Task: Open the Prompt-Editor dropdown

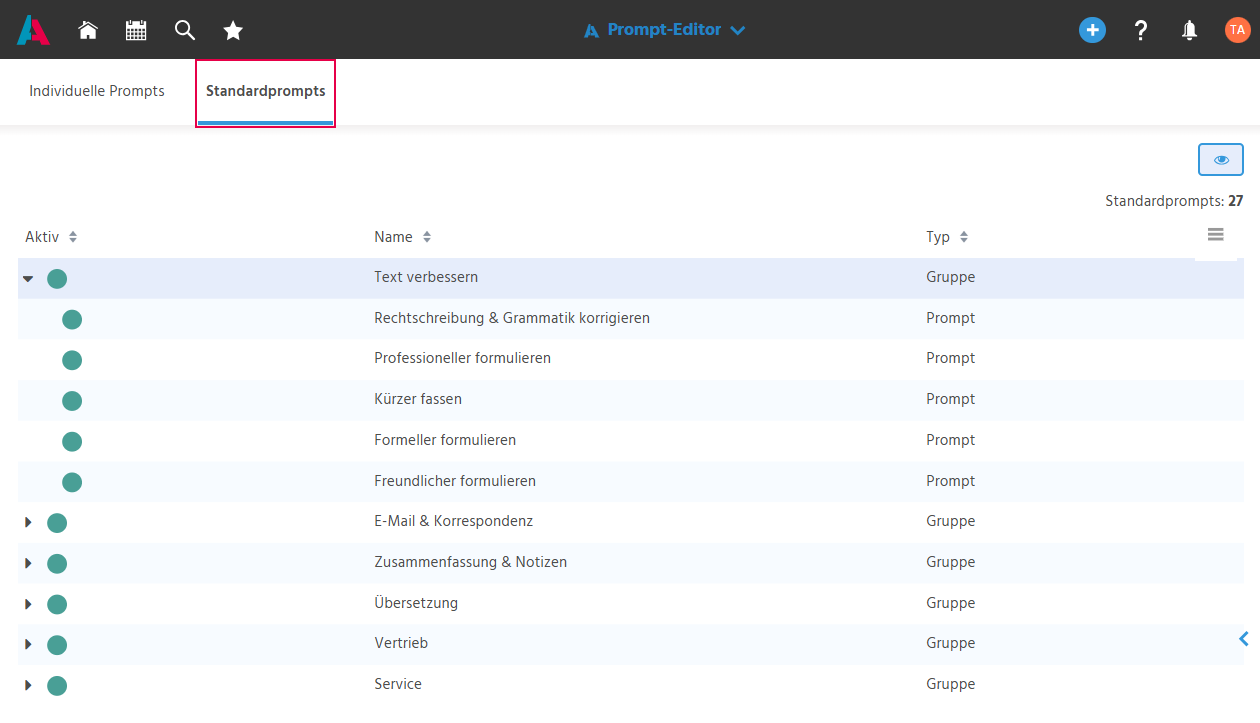Action: pos(665,30)
